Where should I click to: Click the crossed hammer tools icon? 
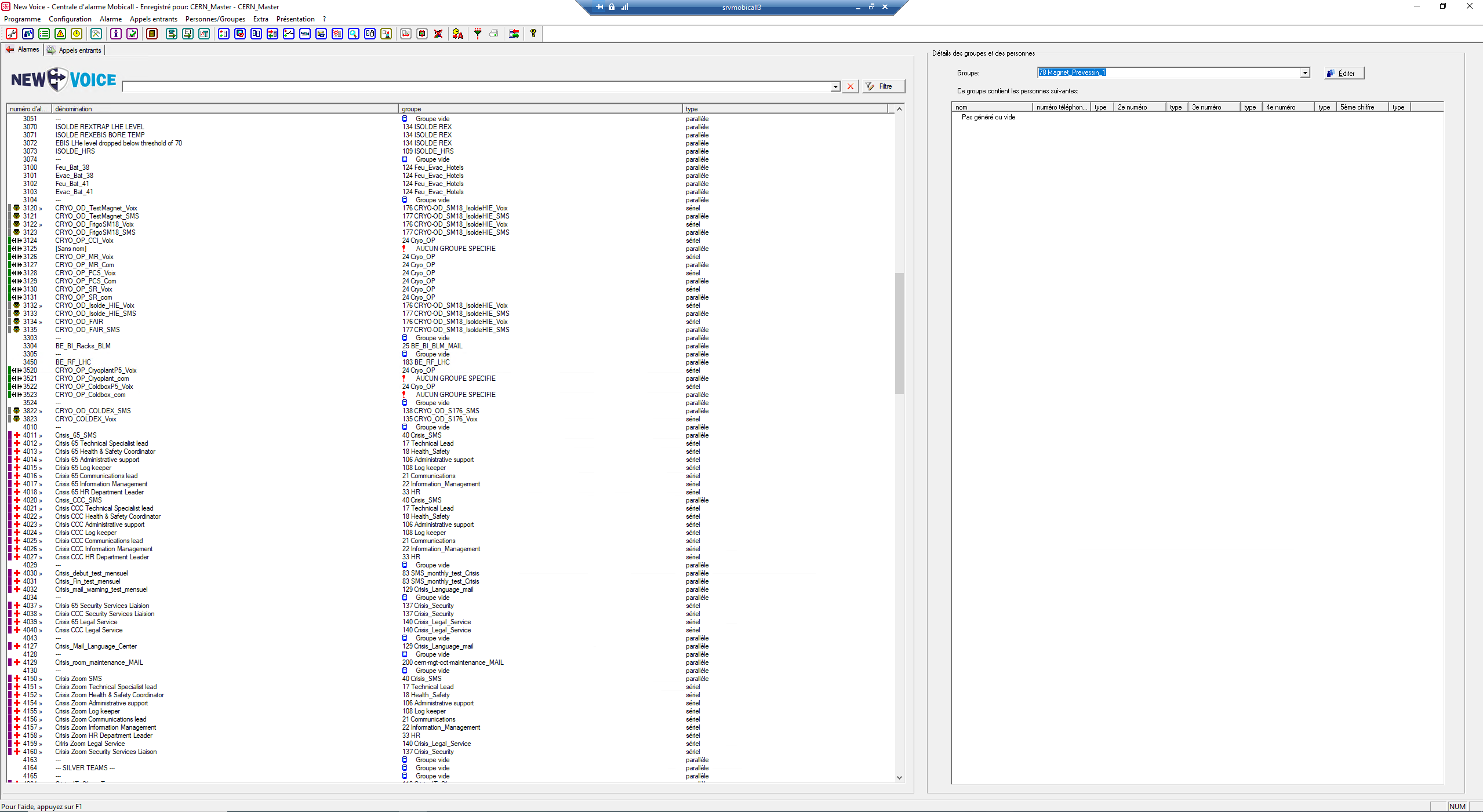[x=96, y=34]
